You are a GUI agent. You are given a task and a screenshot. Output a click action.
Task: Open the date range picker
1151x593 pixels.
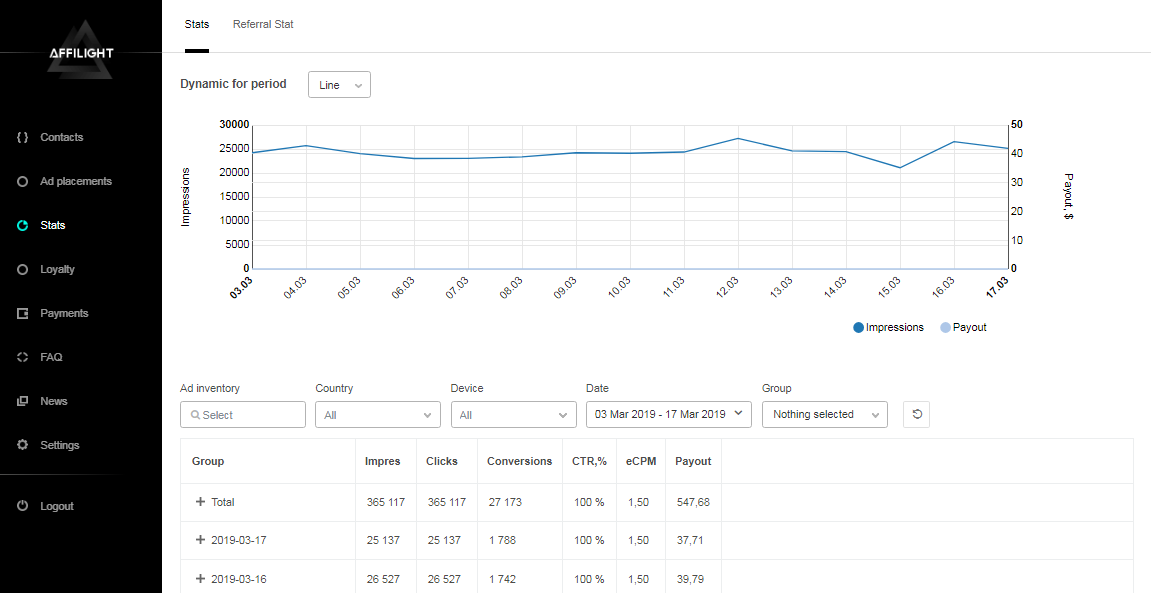tap(668, 414)
